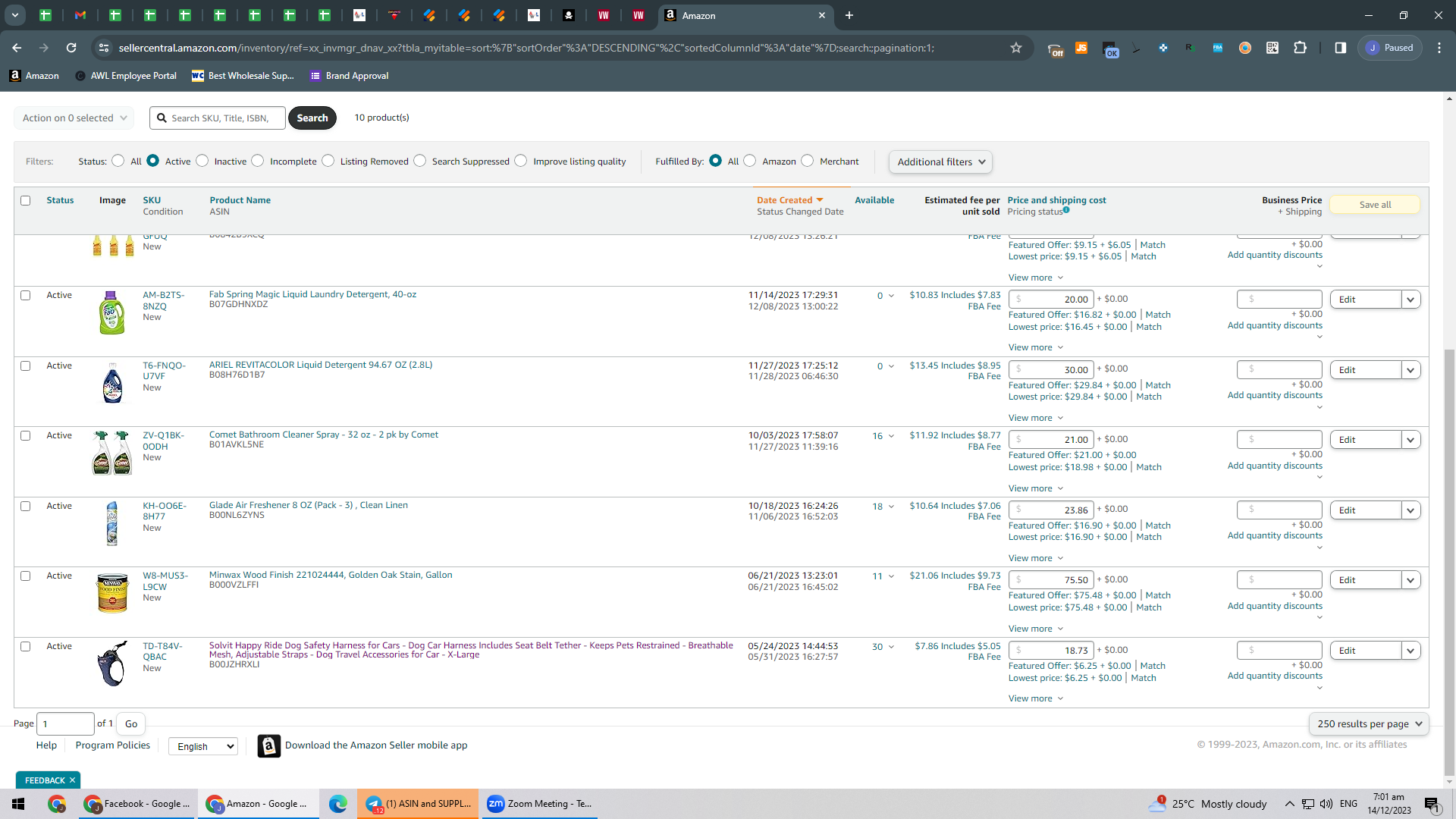The width and height of the screenshot is (1456, 819).
Task: Tick the select-all checkbox in table header
Action: 25,200
